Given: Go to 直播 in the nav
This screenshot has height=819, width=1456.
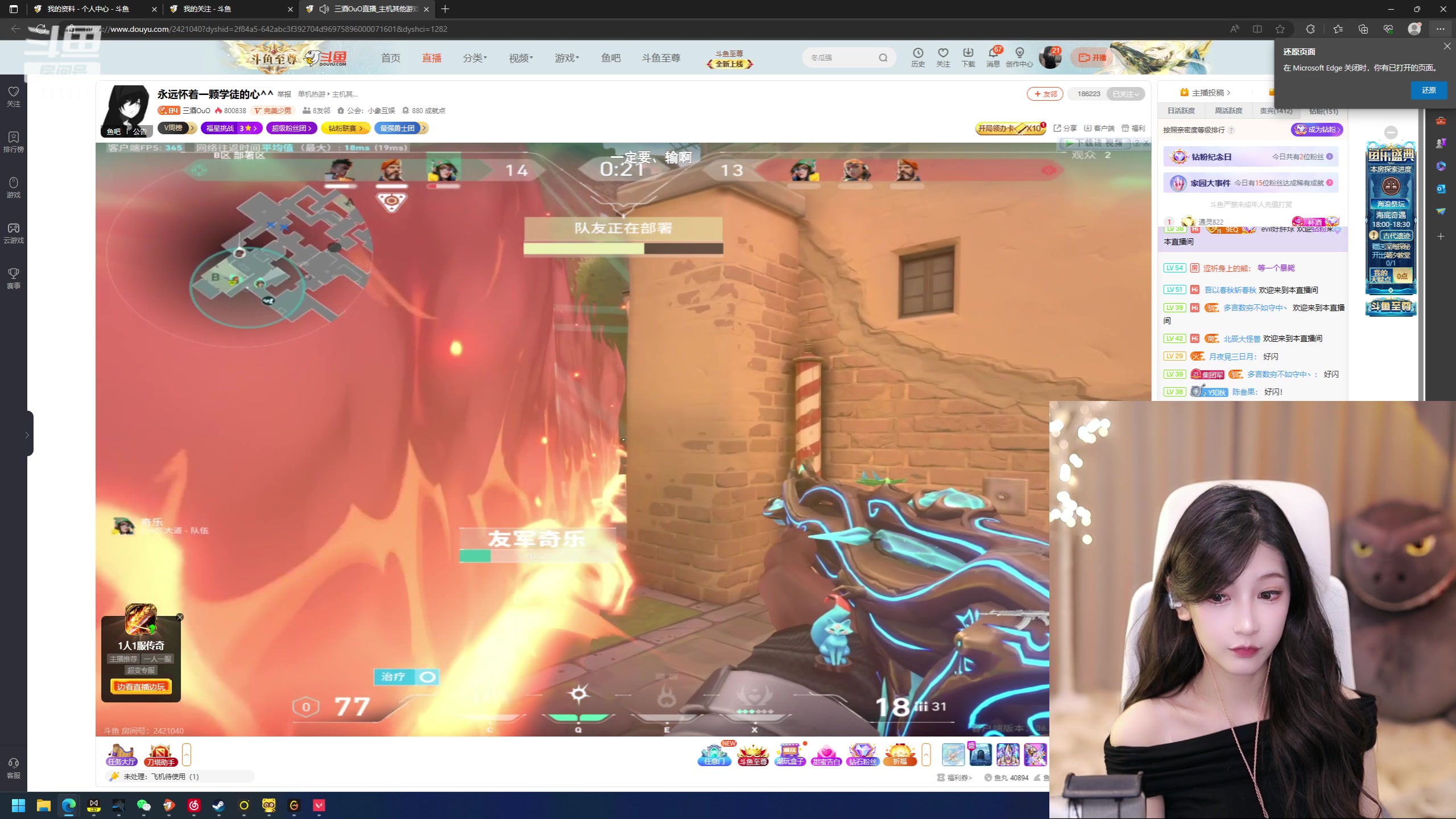Looking at the screenshot, I should [x=432, y=57].
